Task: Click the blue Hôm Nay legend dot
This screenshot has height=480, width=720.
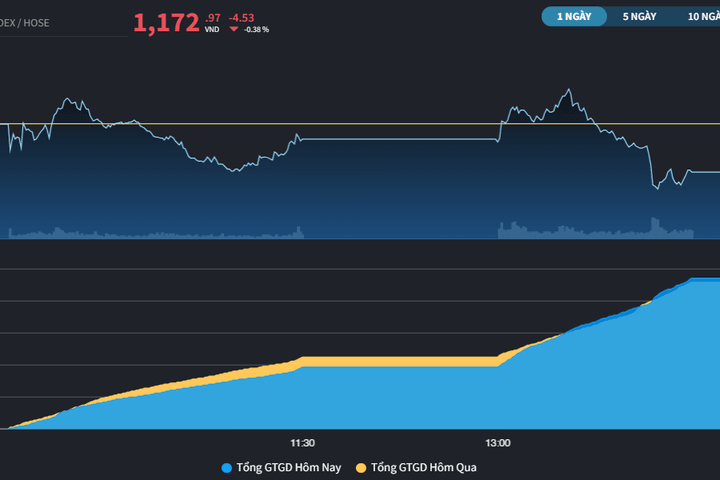Action: coord(226,468)
